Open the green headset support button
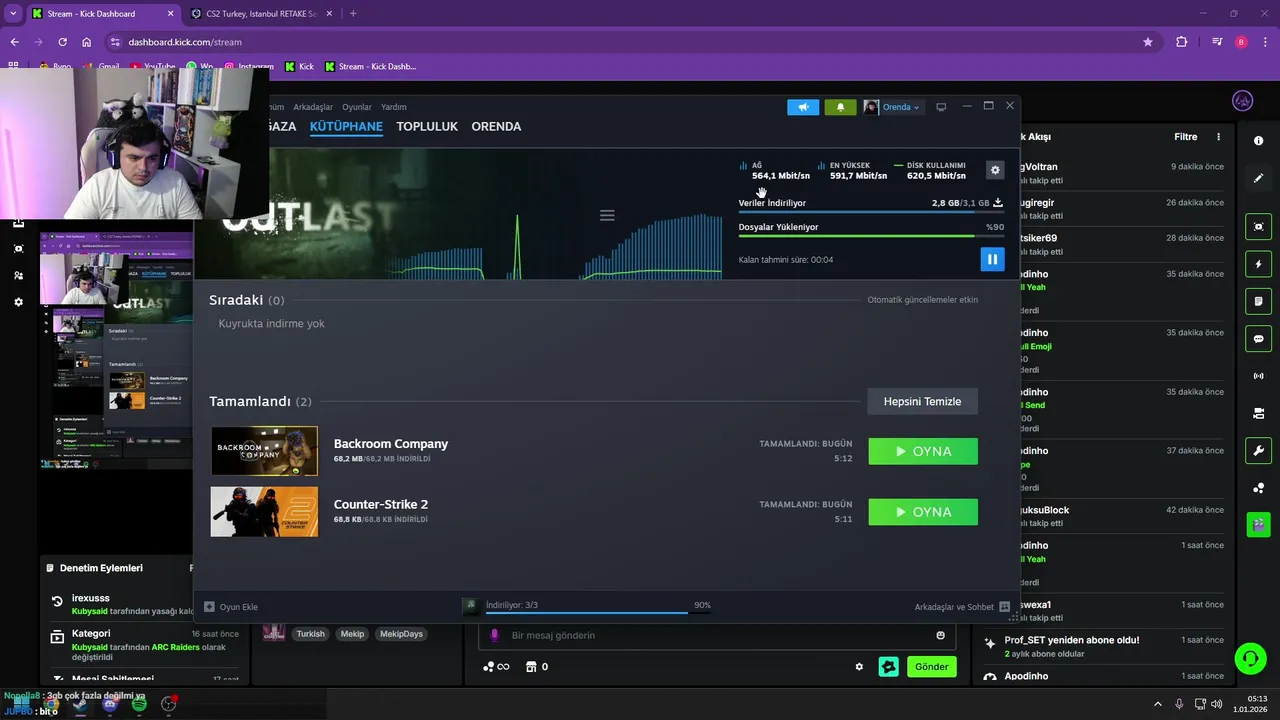 [x=1249, y=658]
